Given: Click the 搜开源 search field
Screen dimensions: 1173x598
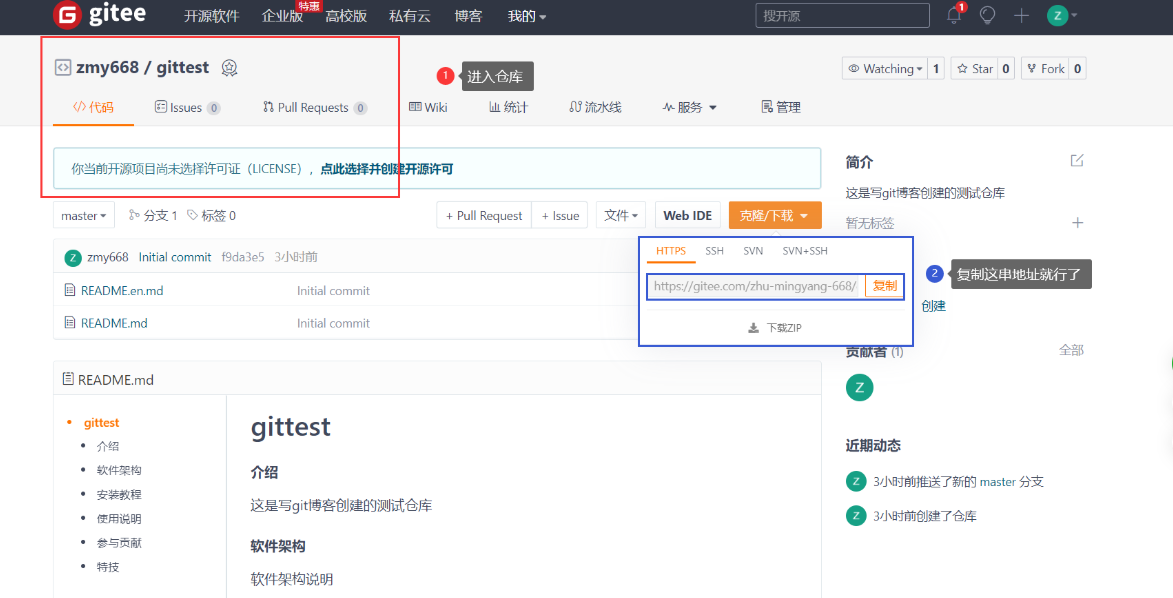Looking at the screenshot, I should pyautogui.click(x=842, y=16).
